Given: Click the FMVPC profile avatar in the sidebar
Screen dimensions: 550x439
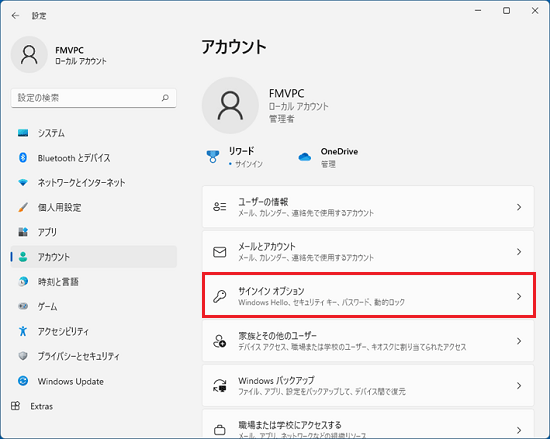Looking at the screenshot, I should tap(29, 55).
